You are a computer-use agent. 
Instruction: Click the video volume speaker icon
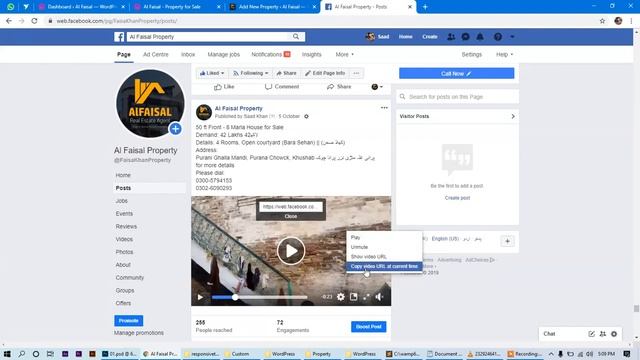click(x=379, y=297)
